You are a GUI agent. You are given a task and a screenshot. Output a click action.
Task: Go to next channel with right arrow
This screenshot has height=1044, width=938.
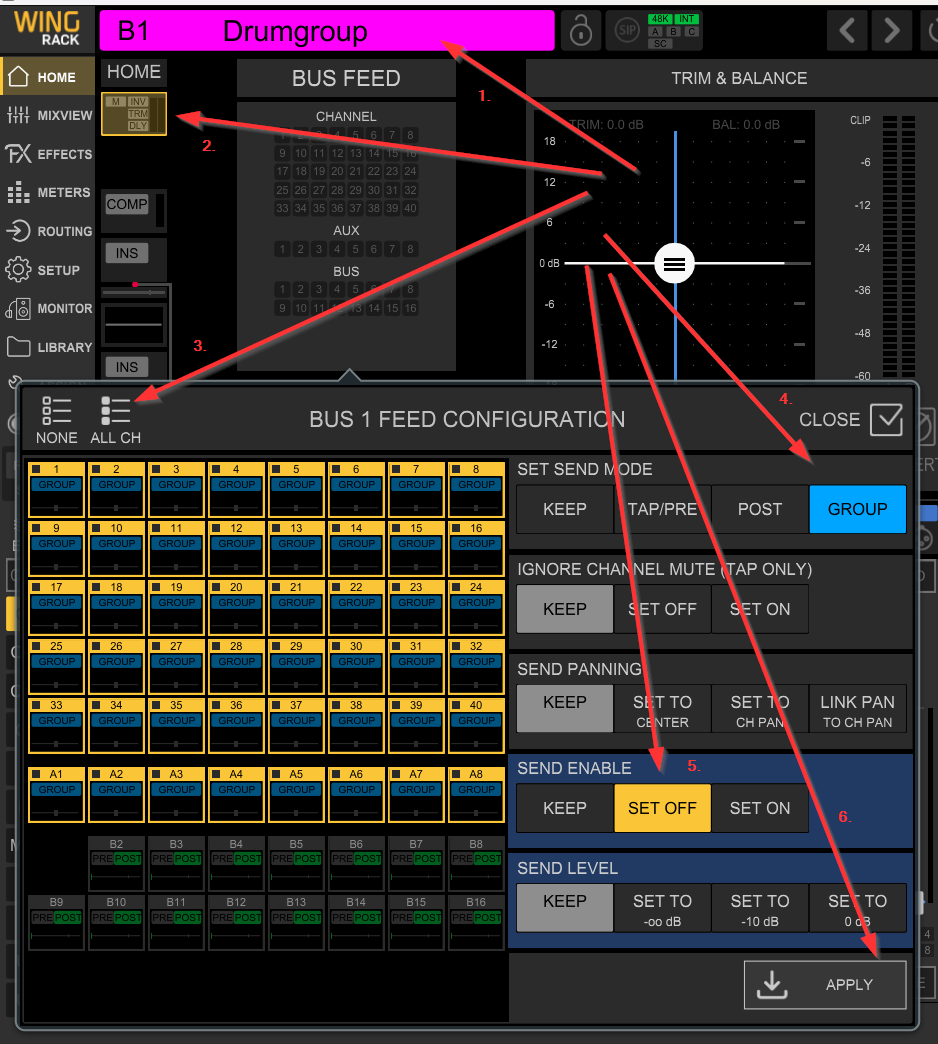[891, 31]
